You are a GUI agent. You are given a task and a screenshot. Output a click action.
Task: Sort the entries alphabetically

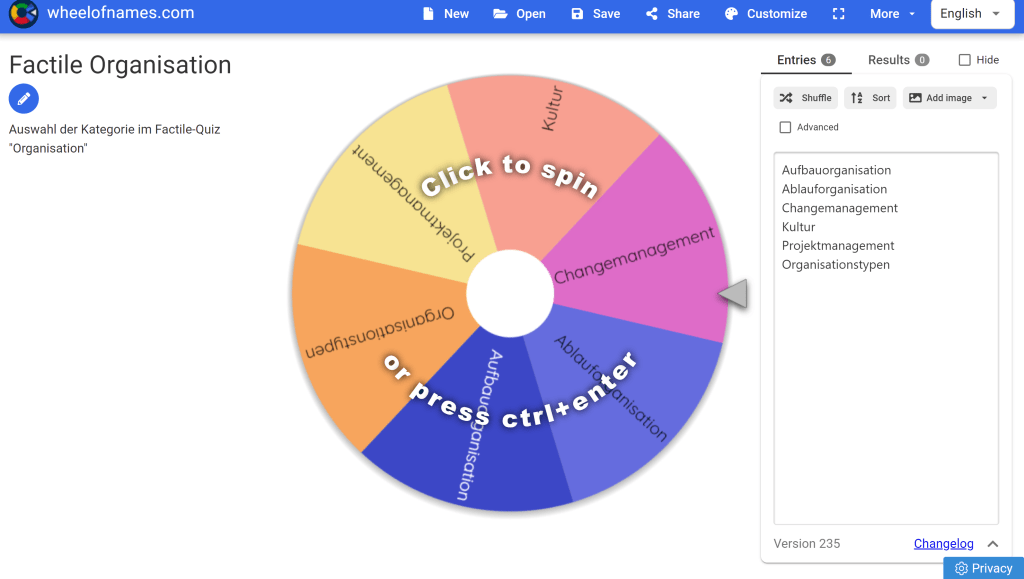click(x=870, y=98)
